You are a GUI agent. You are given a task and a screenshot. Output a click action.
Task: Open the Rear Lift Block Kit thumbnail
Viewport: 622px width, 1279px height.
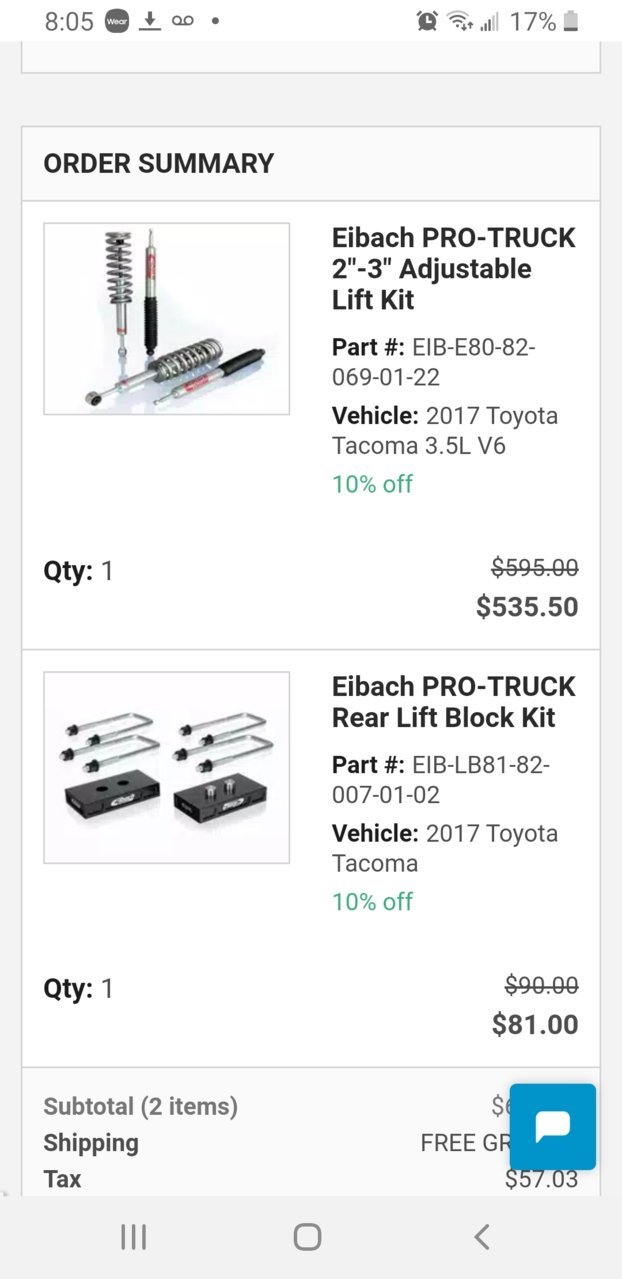coord(167,767)
